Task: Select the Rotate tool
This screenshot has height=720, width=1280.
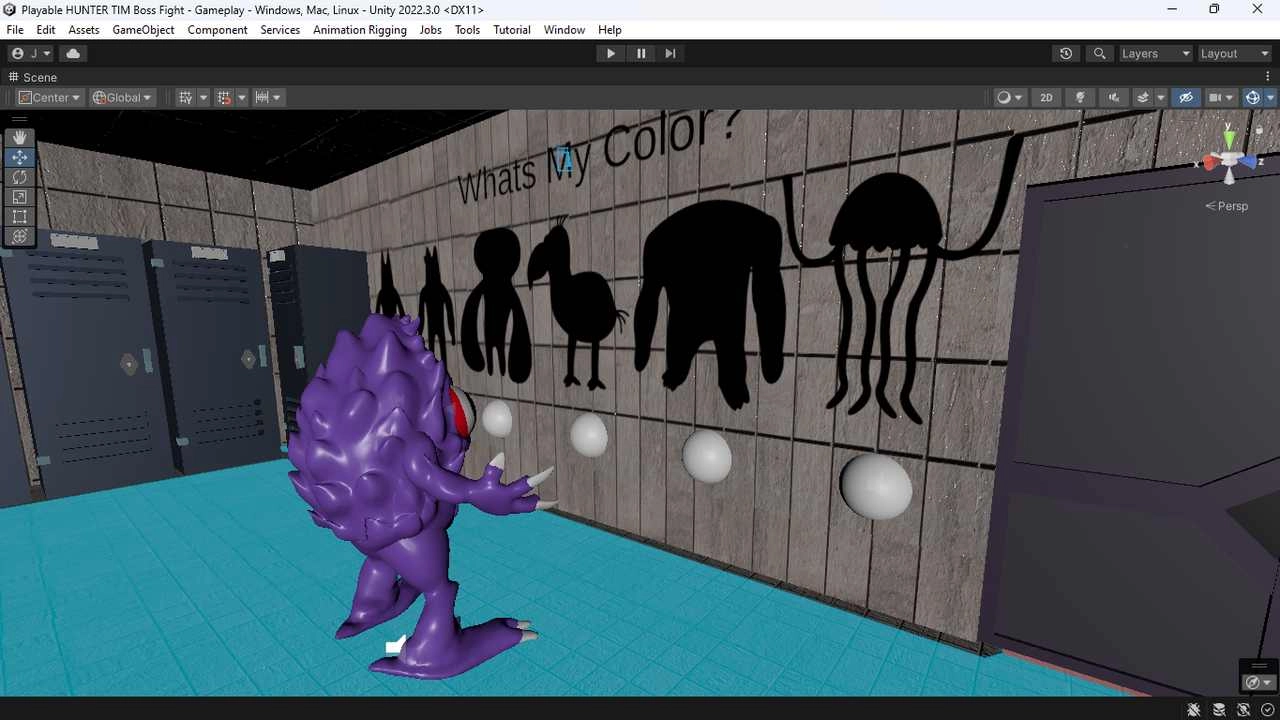Action: pos(19,177)
